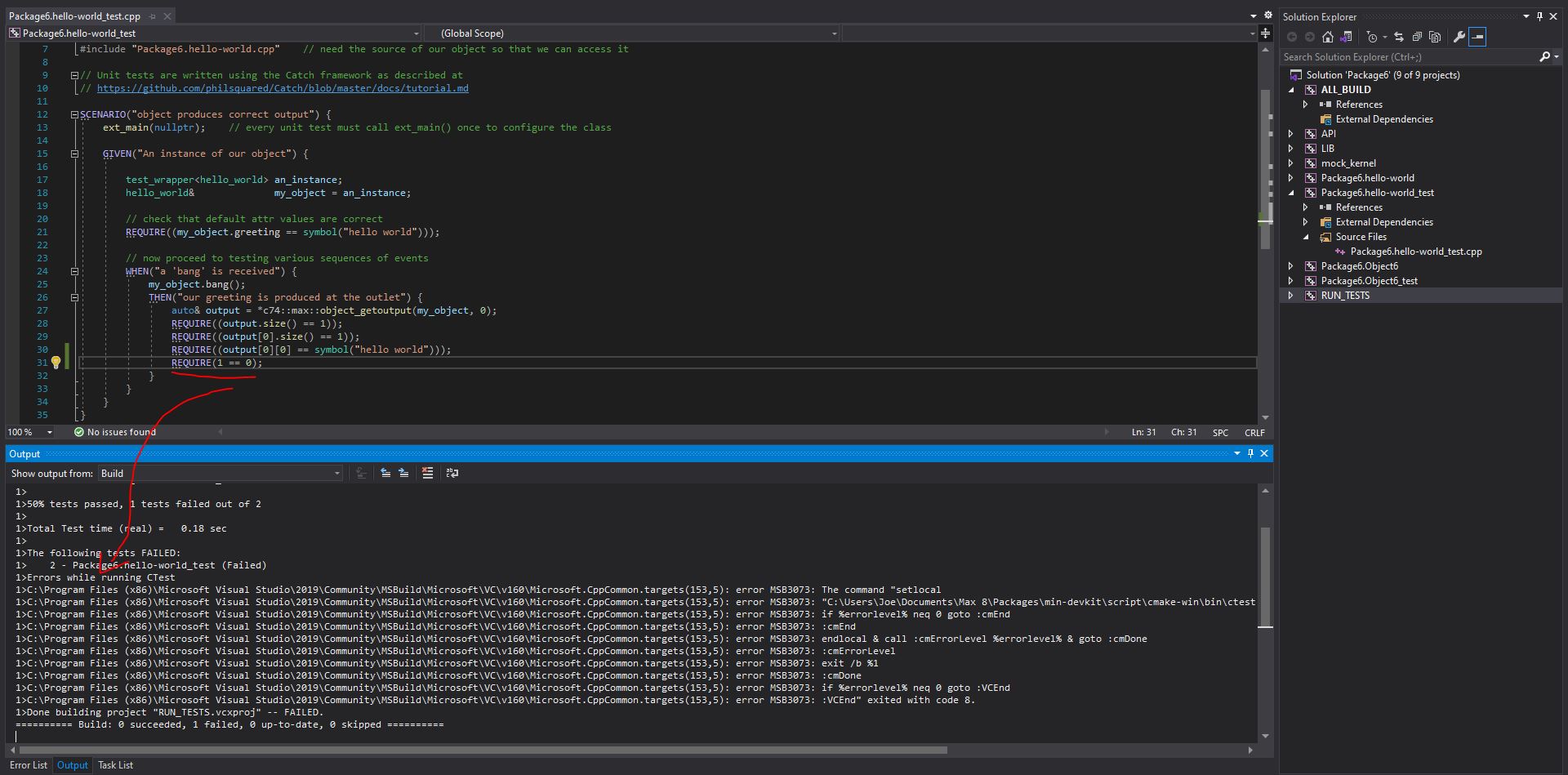
Task: Click Collapse All icon in Solution Explorer
Action: [x=1417, y=37]
